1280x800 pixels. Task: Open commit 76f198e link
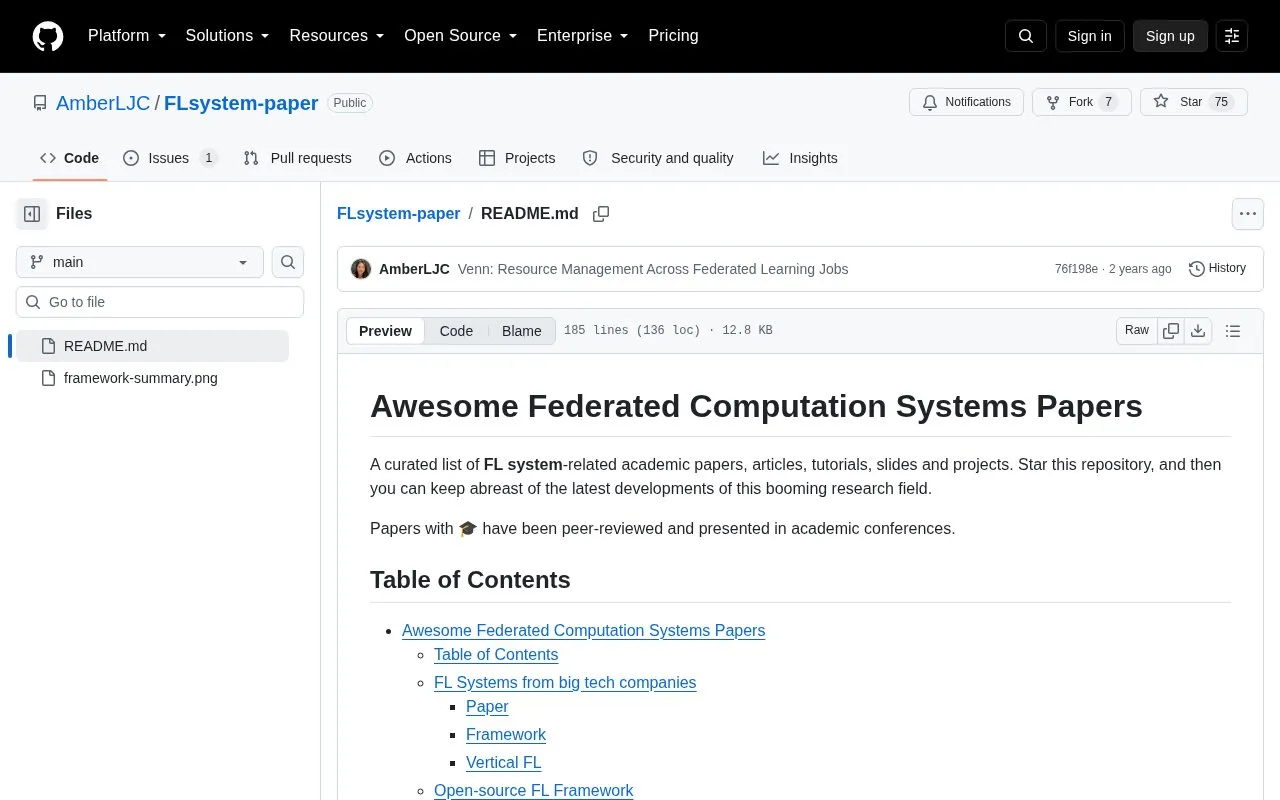1076,269
